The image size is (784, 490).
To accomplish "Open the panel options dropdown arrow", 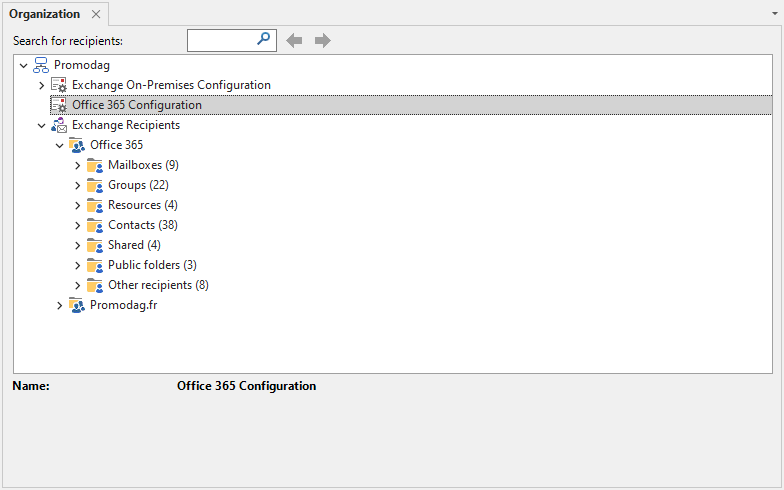I will point(775,14).
